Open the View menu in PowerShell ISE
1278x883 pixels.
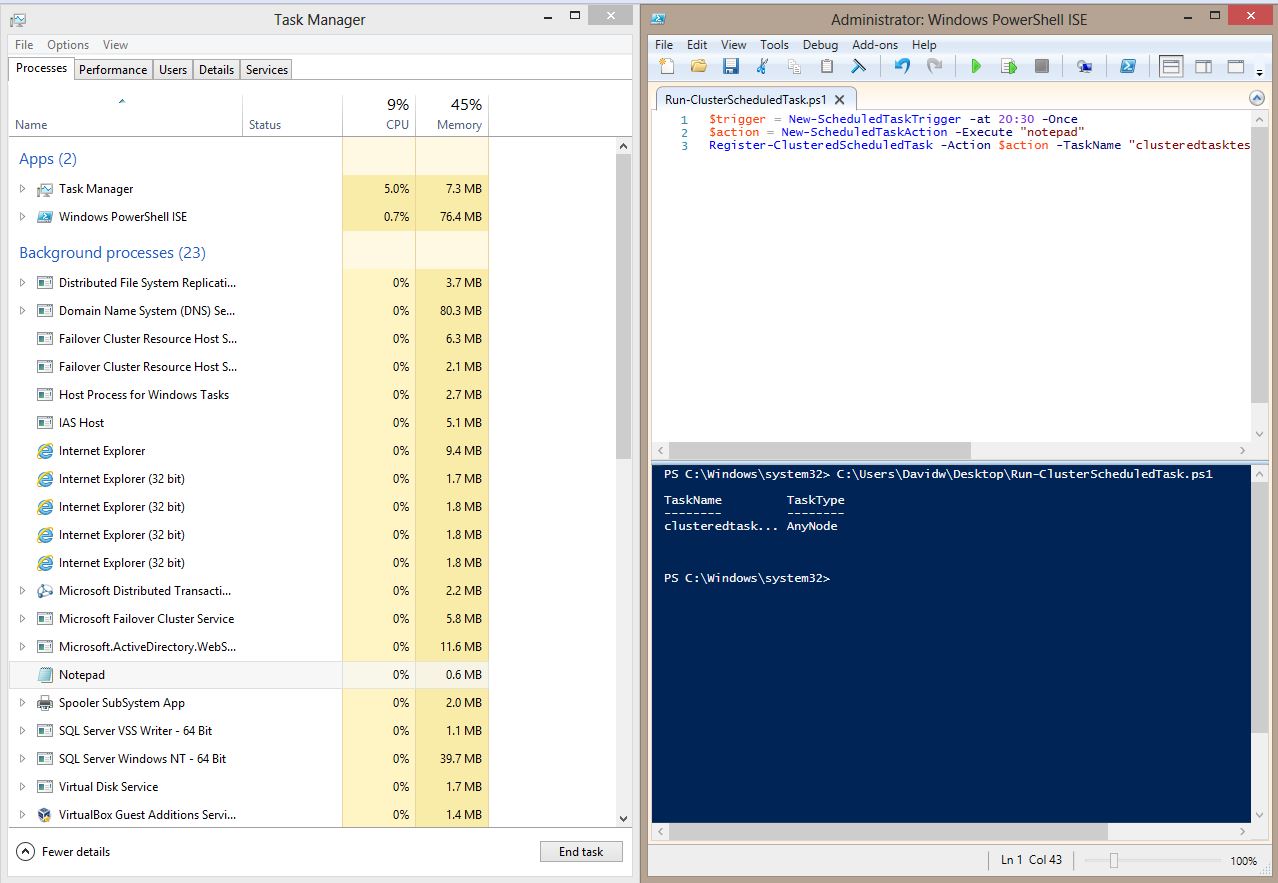click(734, 44)
